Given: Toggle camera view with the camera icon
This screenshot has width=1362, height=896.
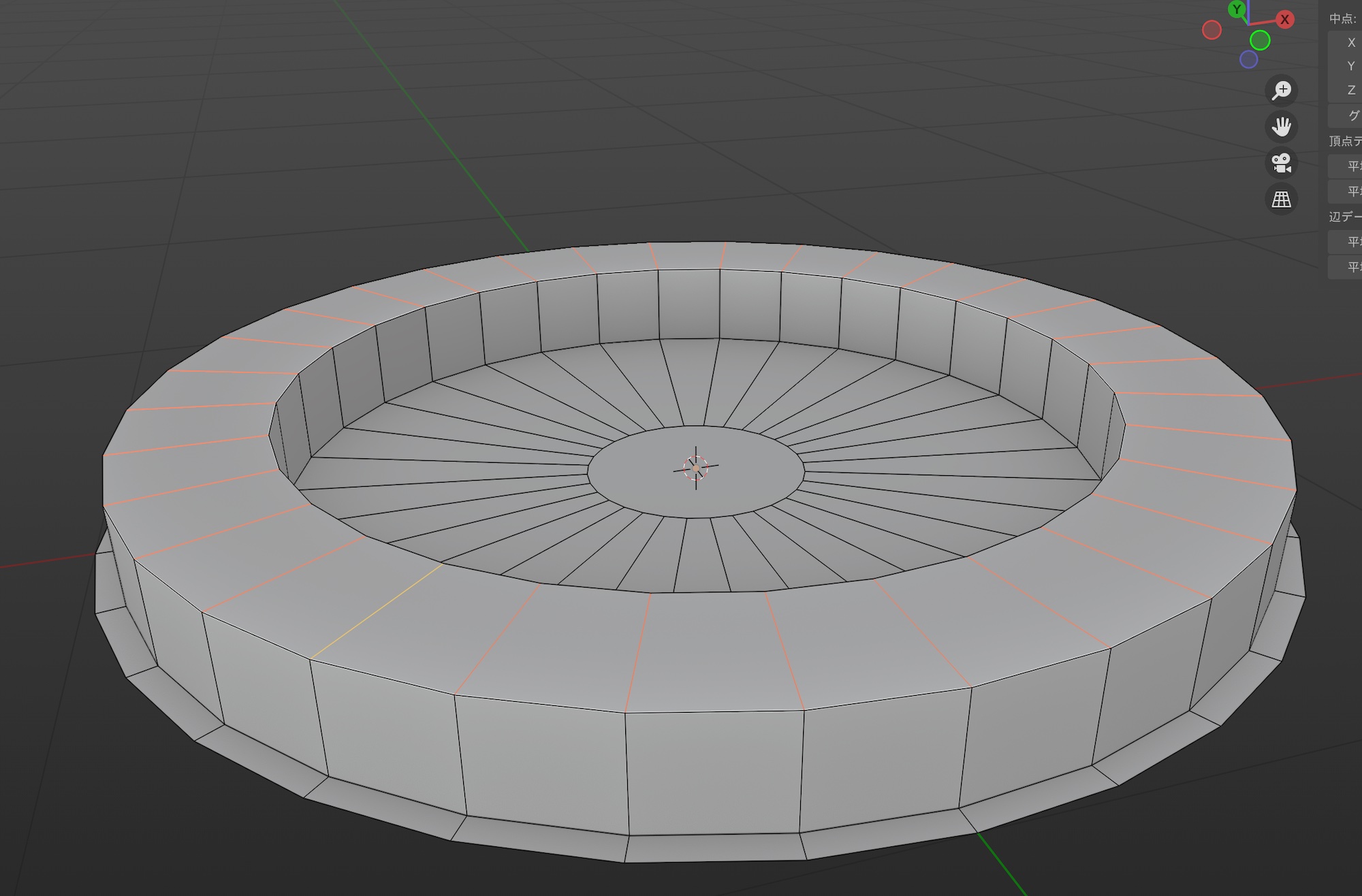Looking at the screenshot, I should [1281, 163].
